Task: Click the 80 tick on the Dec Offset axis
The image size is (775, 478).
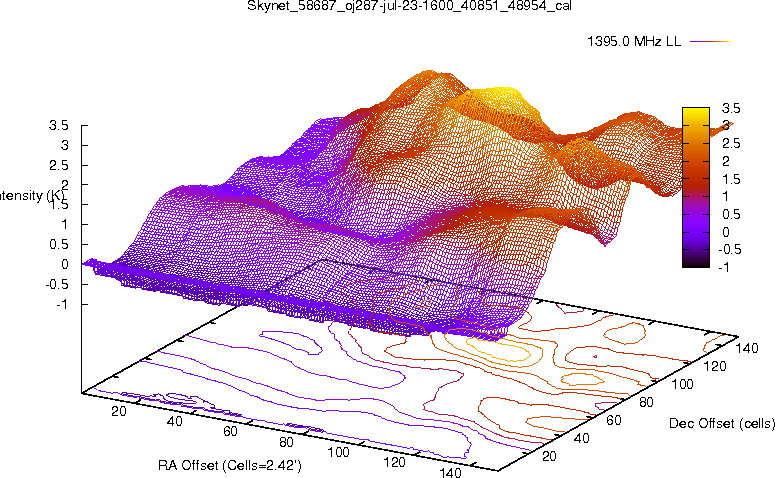Action: click(646, 402)
